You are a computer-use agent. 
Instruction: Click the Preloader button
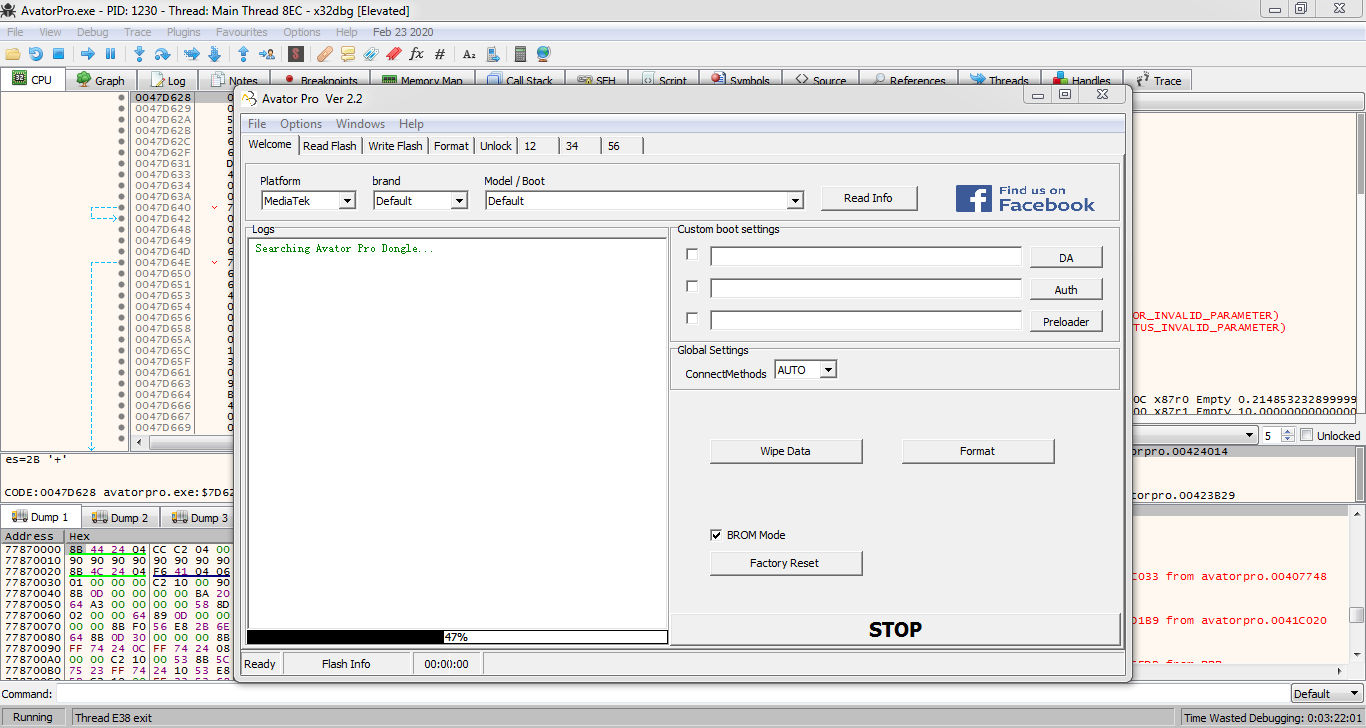coord(1066,322)
